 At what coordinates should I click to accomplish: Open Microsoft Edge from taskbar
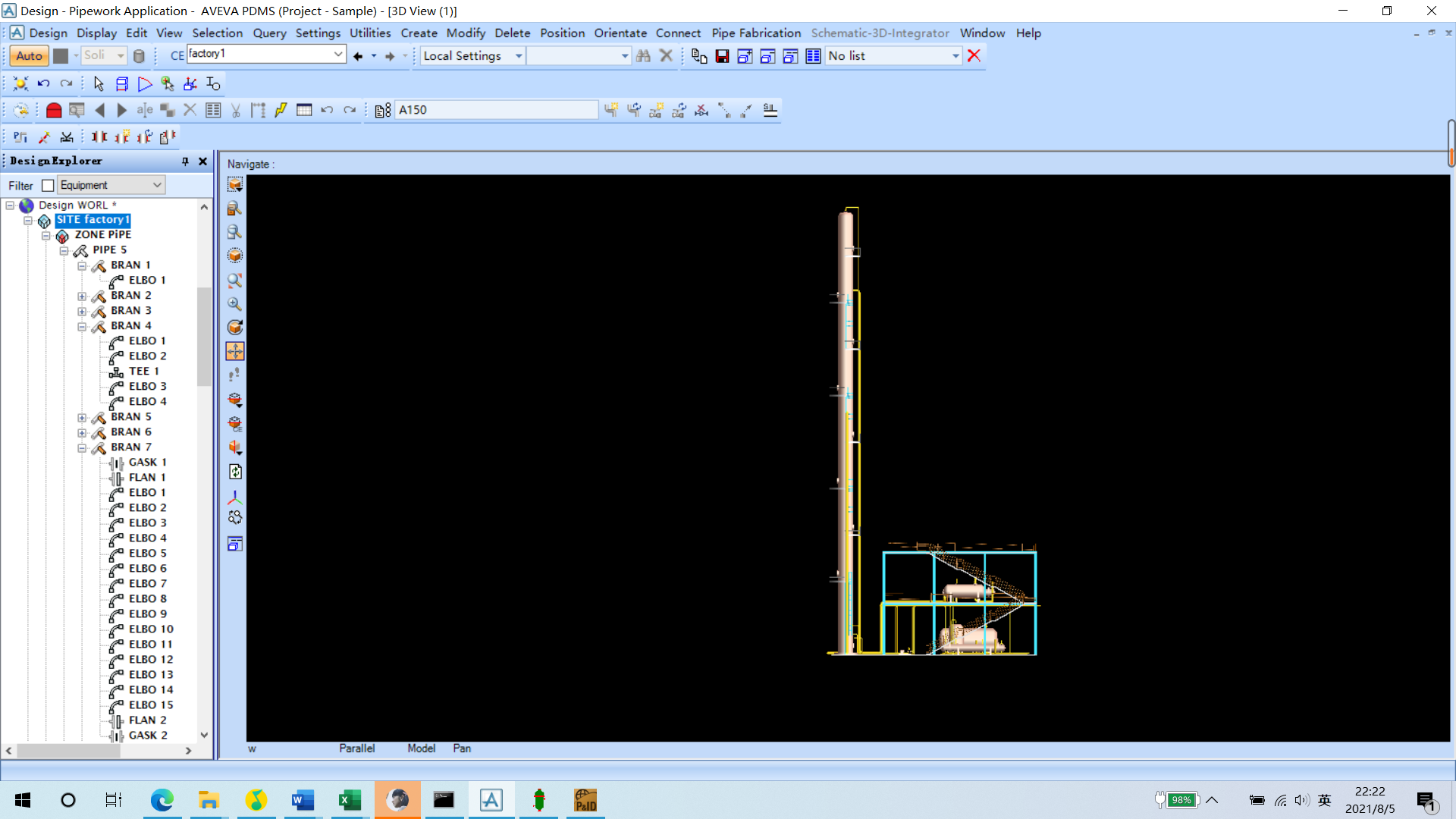[x=162, y=800]
